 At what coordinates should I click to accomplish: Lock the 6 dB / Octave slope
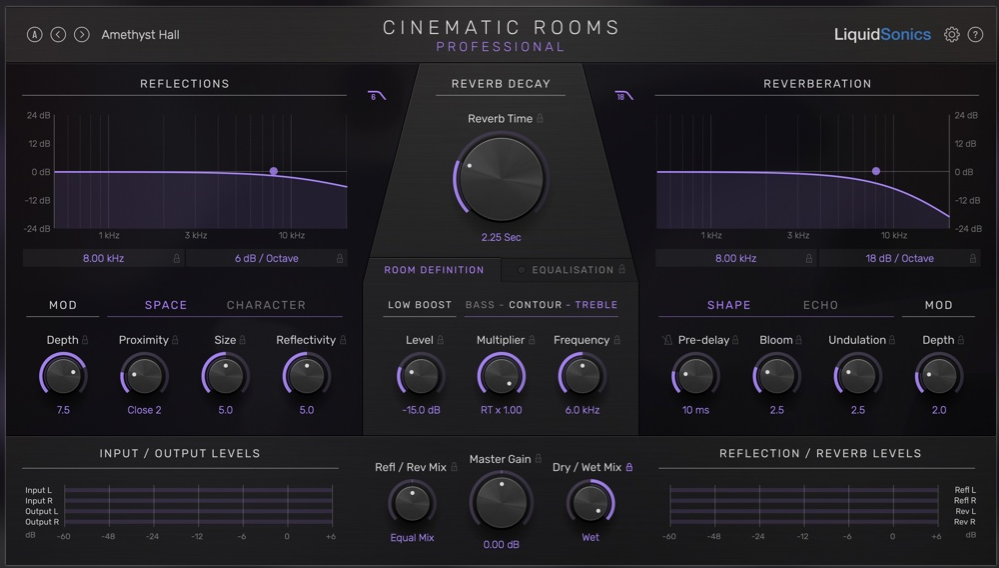click(340, 259)
